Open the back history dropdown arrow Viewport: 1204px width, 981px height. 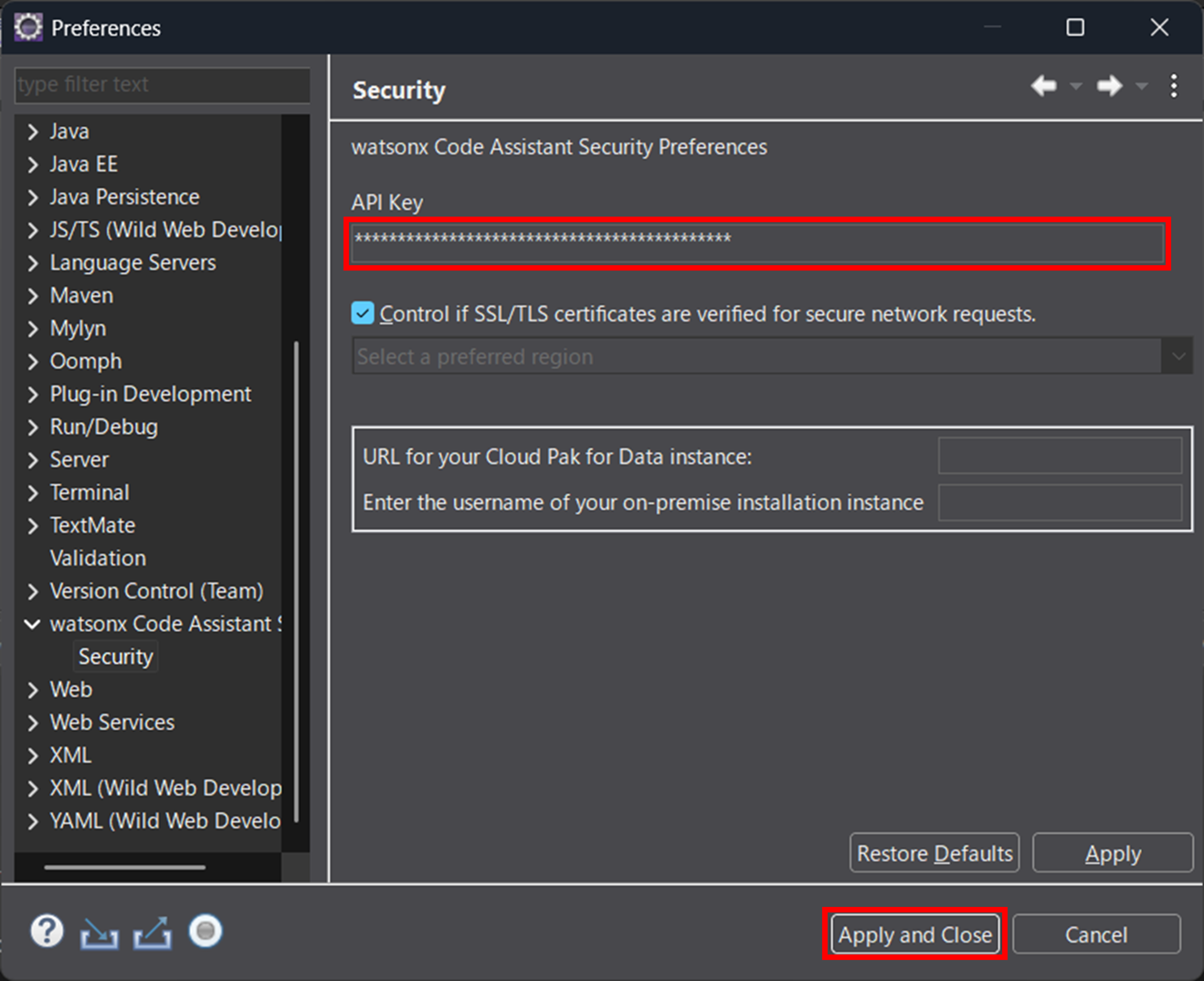1076,87
